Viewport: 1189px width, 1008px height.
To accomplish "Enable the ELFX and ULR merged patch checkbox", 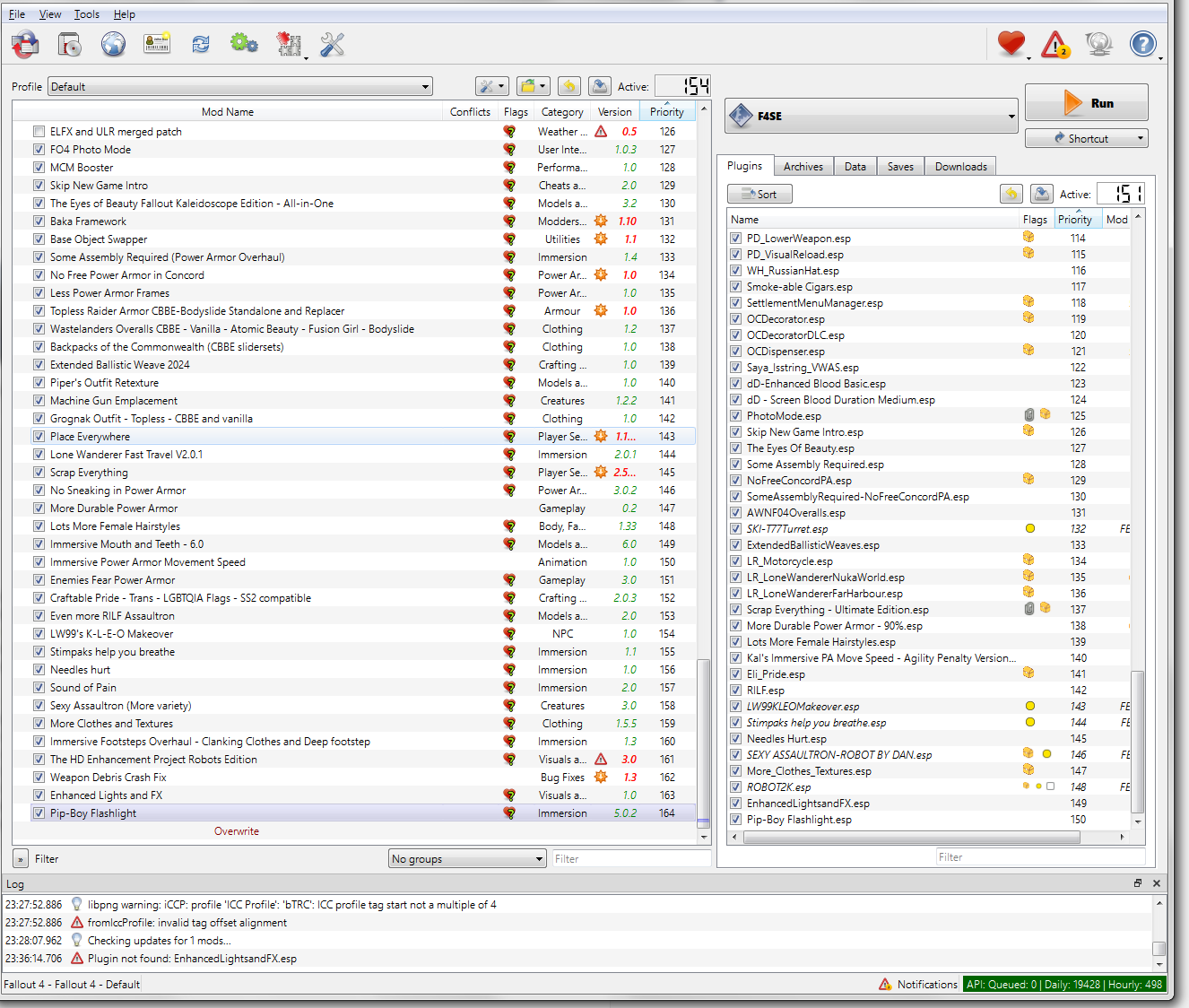I will point(39,132).
